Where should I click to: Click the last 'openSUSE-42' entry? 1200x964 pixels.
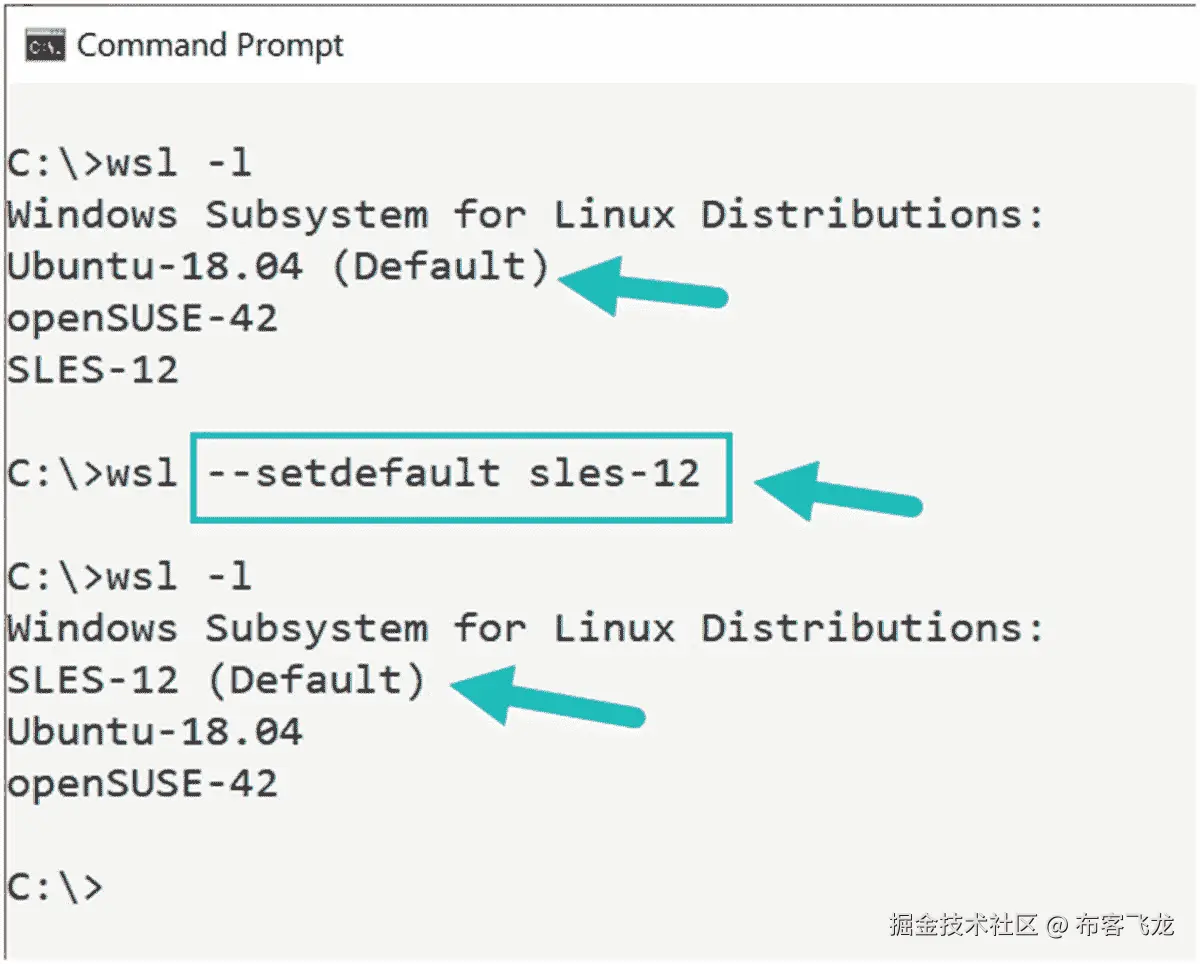[142, 785]
